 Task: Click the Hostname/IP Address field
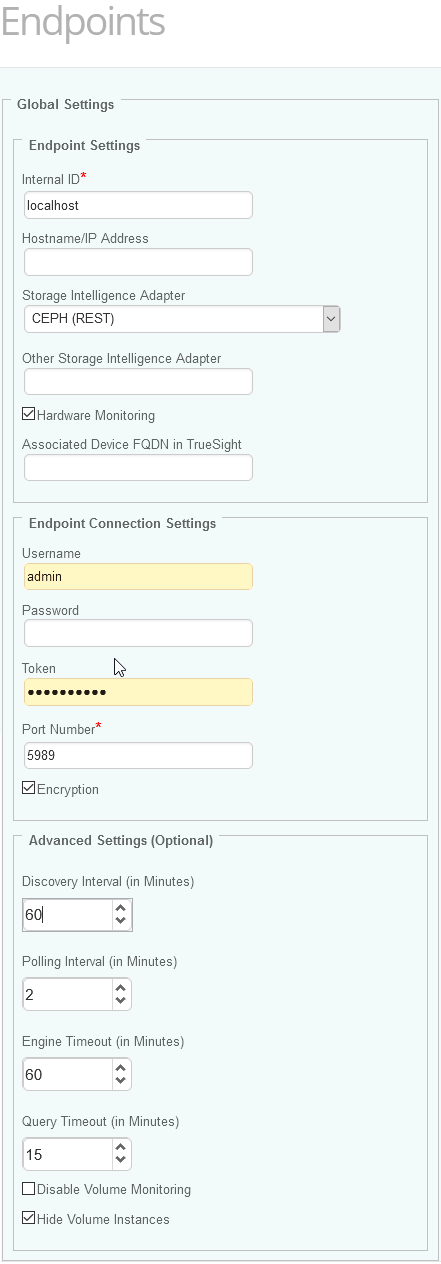[138, 262]
